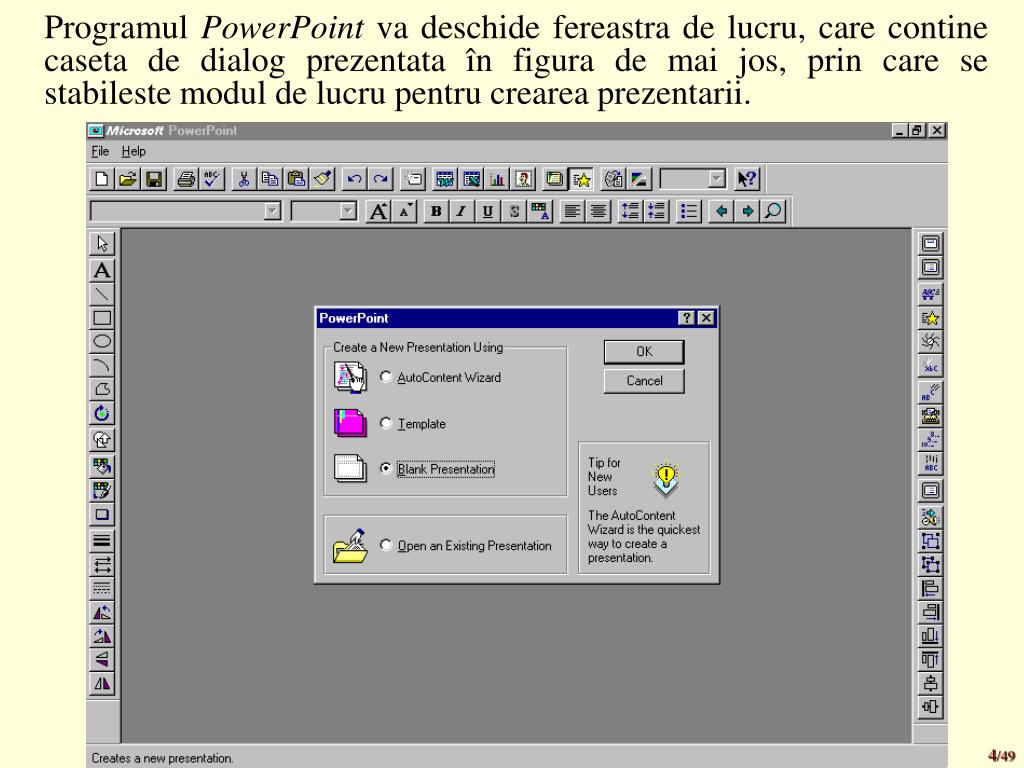Screen dimensions: 1024x768
Task: Click the Redo arrow icon
Action: pos(380,179)
